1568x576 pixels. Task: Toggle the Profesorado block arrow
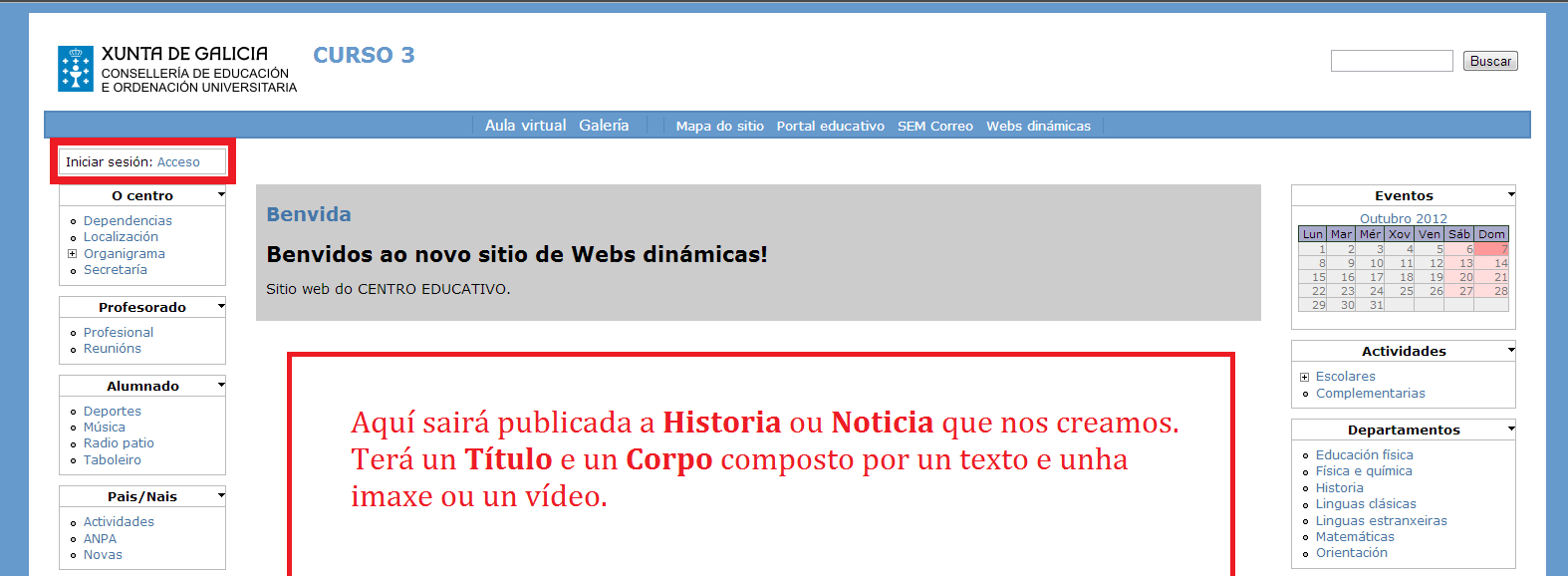point(221,306)
